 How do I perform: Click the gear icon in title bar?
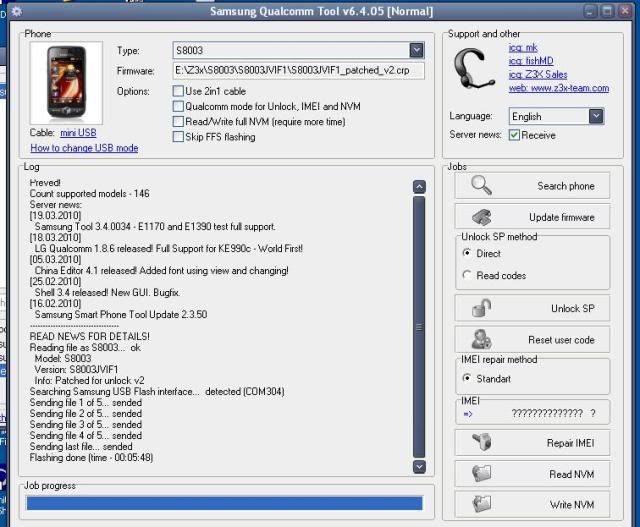[17, 11]
